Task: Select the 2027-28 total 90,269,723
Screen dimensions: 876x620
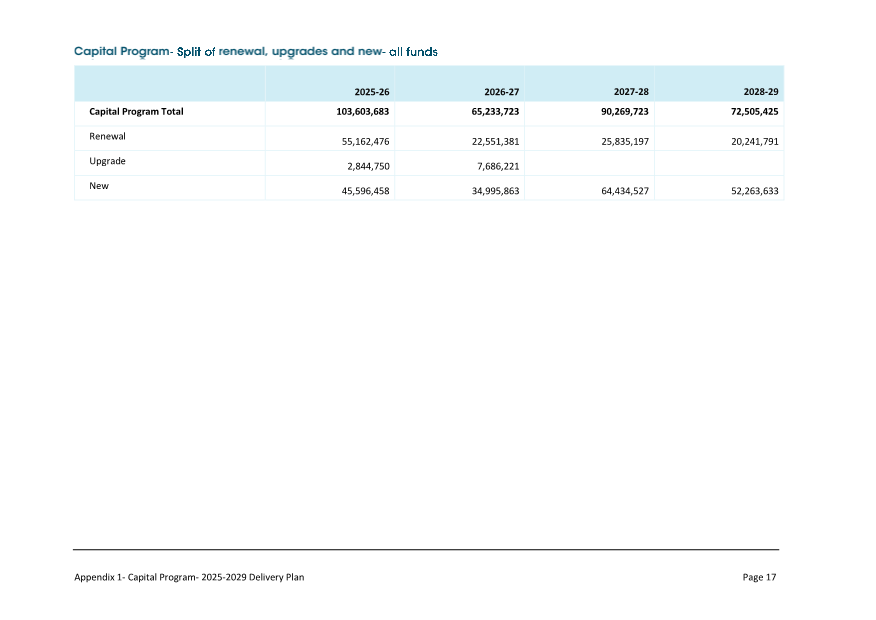Action: point(625,112)
